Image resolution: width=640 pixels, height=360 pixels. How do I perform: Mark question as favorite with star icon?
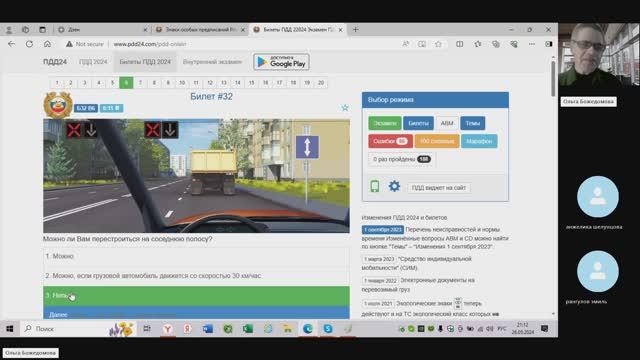[345, 108]
